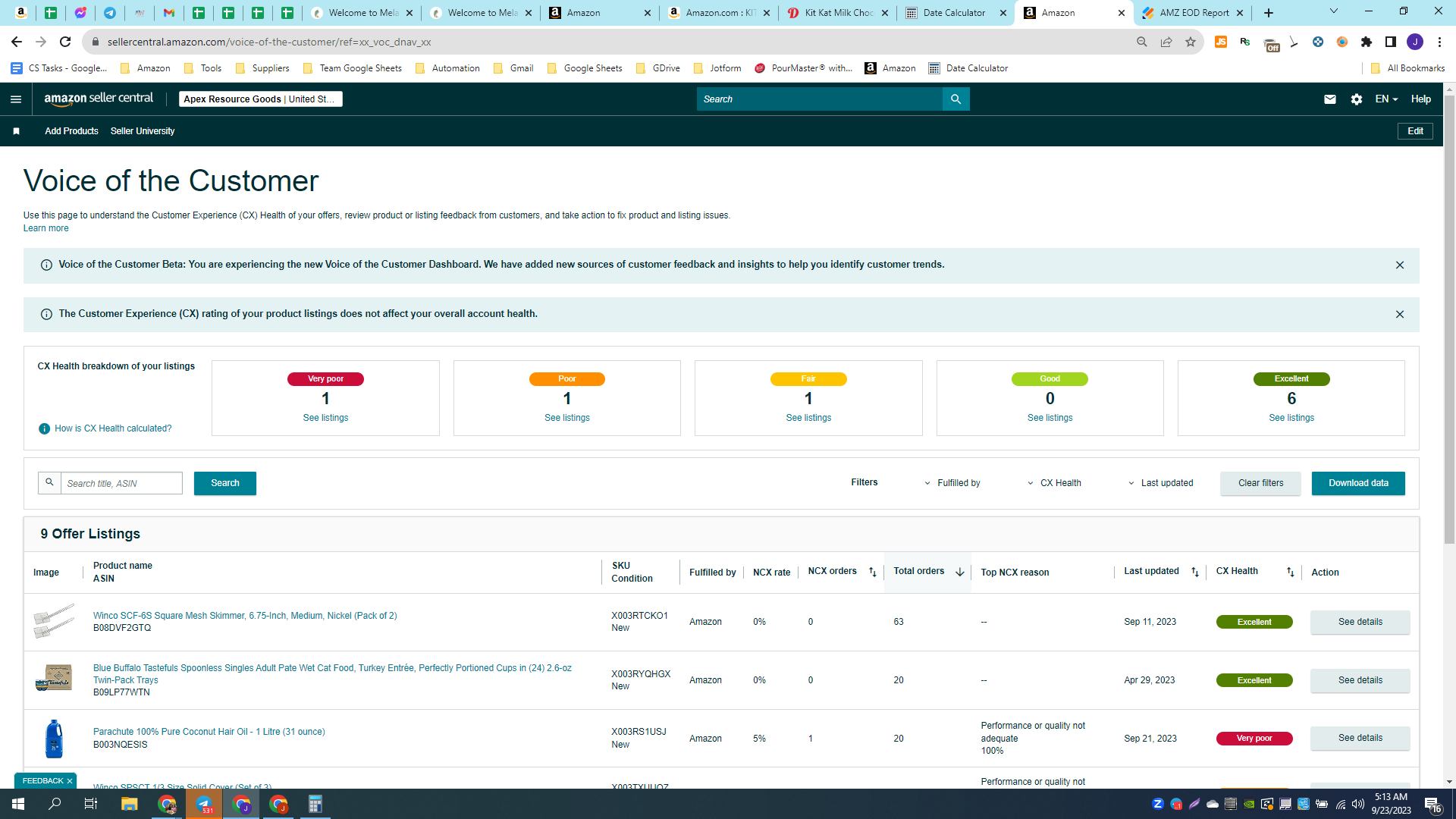Open the Windows Start menu
This screenshot has height=819, width=1456.
18,804
